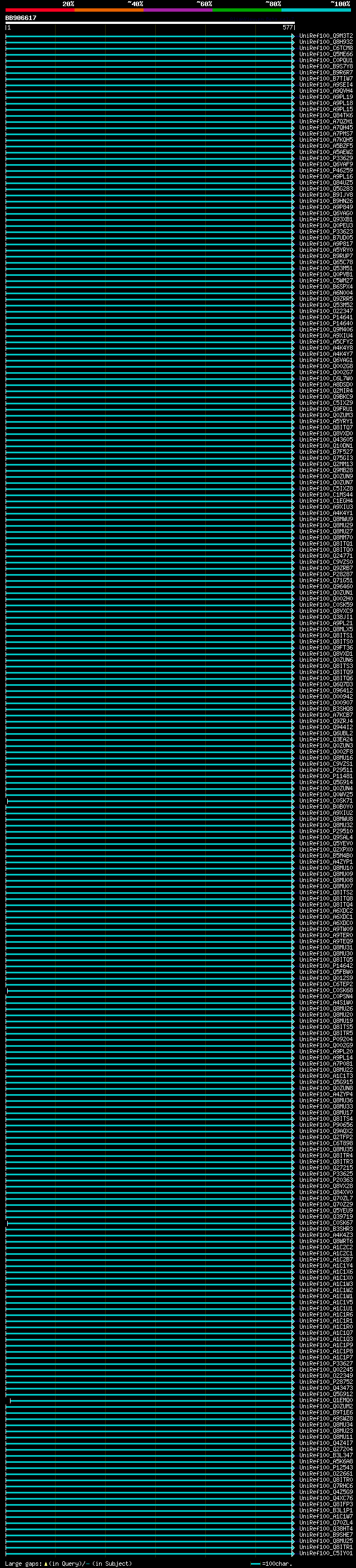The height and width of the screenshot is (1568, 356).
Task: Click the purple ~60% identity legend segment
Action: pyautogui.click(x=177, y=10)
